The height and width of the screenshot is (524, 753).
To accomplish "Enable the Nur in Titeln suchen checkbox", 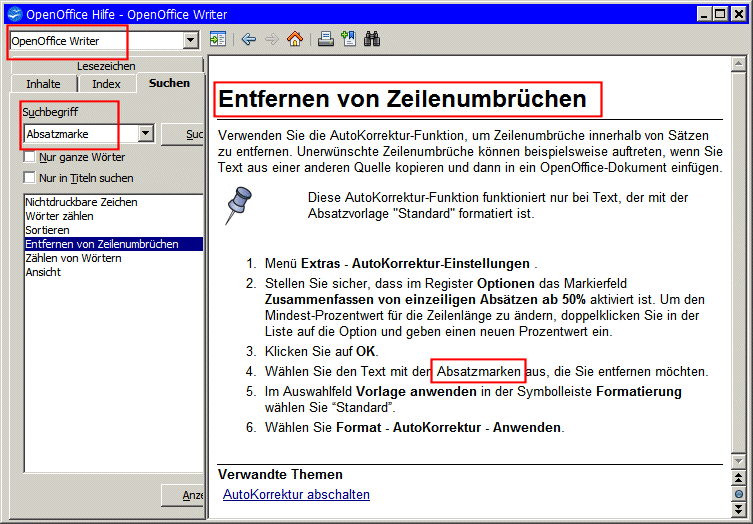I will coord(29,178).
